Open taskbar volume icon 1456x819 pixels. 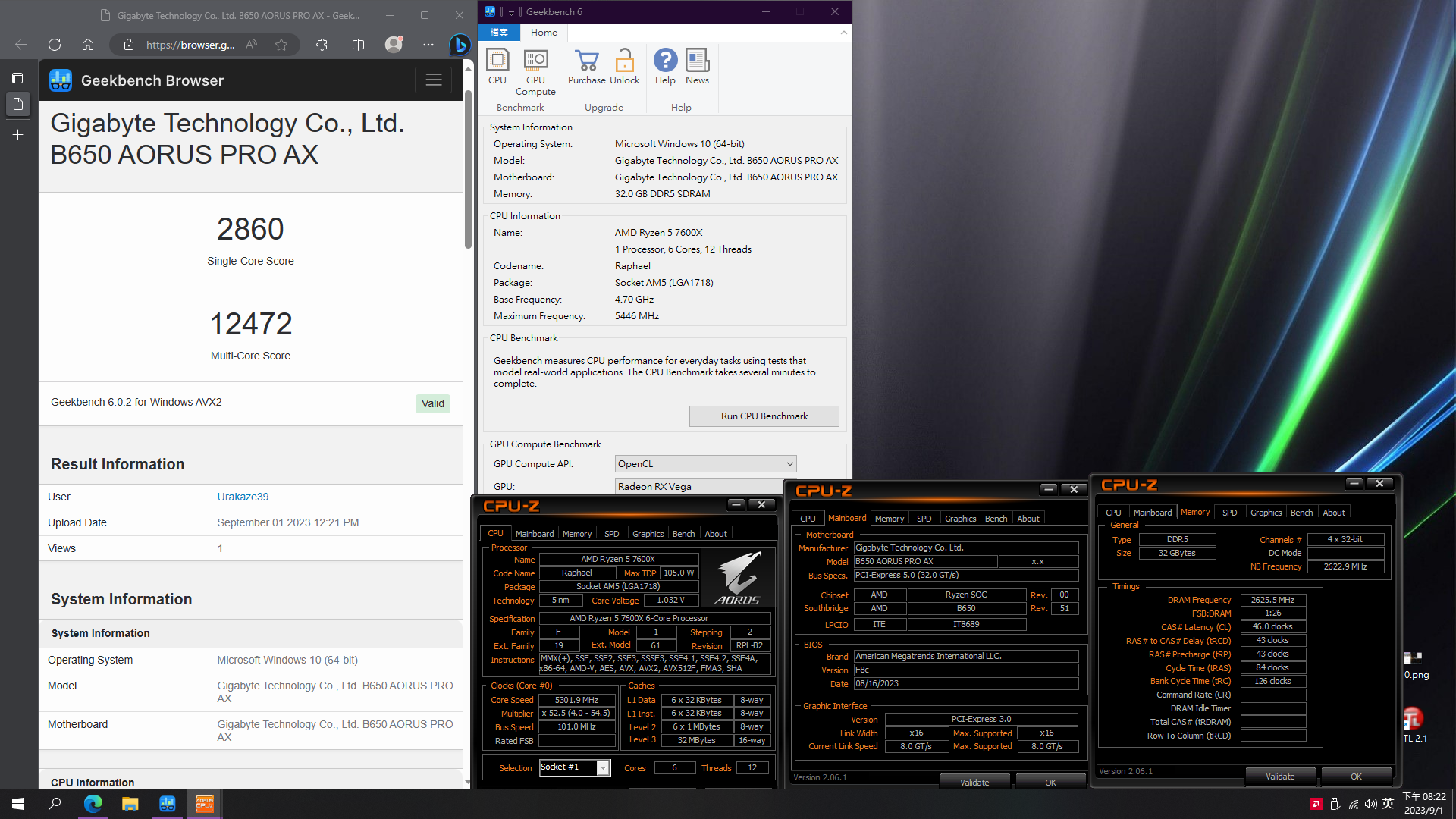coord(1370,804)
